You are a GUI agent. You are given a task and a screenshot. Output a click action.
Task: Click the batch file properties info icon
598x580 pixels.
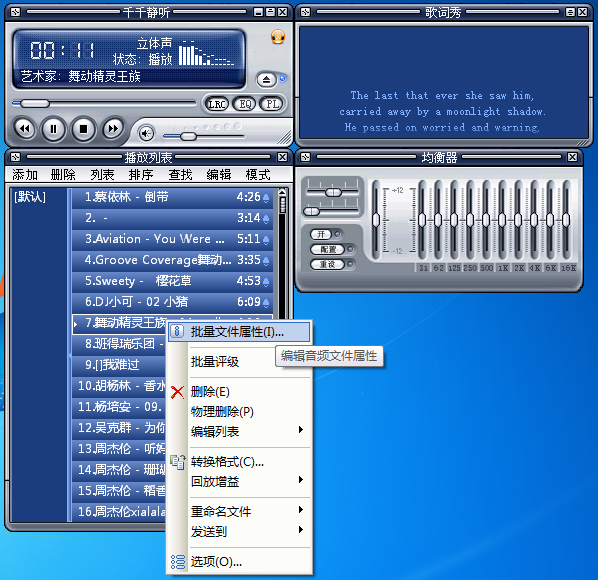(x=177, y=331)
